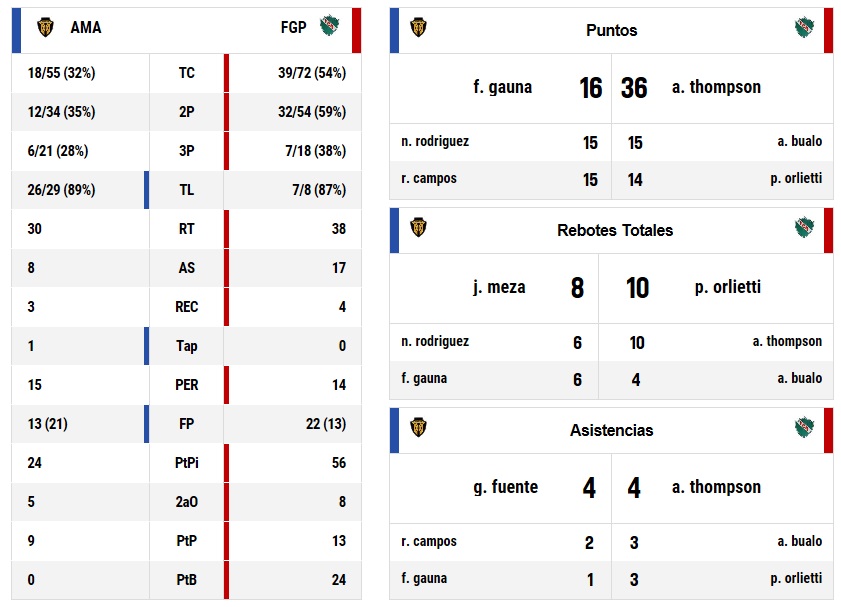This screenshot has width=841, height=607.
Task: Select FGP logo in Rebotes Totales panel
Action: click(x=803, y=228)
